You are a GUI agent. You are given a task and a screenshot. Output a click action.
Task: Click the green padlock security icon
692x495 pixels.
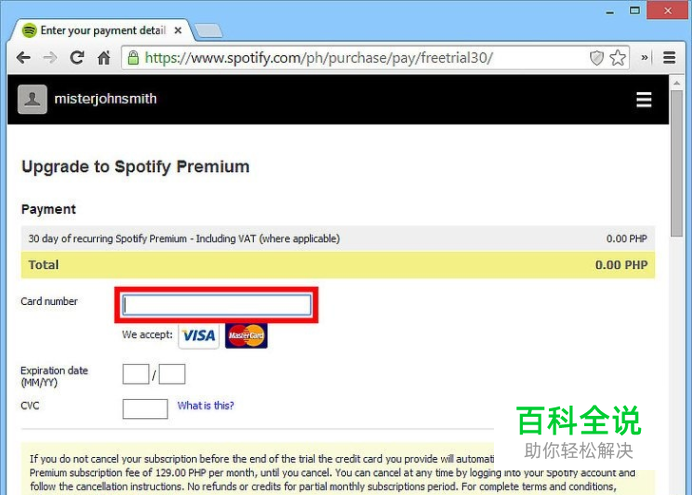[133, 58]
